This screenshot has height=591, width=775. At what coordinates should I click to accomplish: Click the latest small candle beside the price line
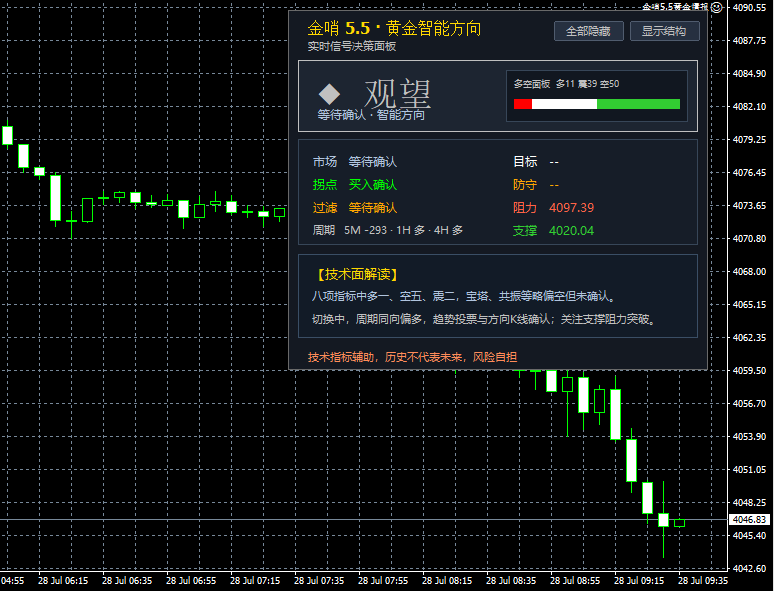[x=680, y=523]
